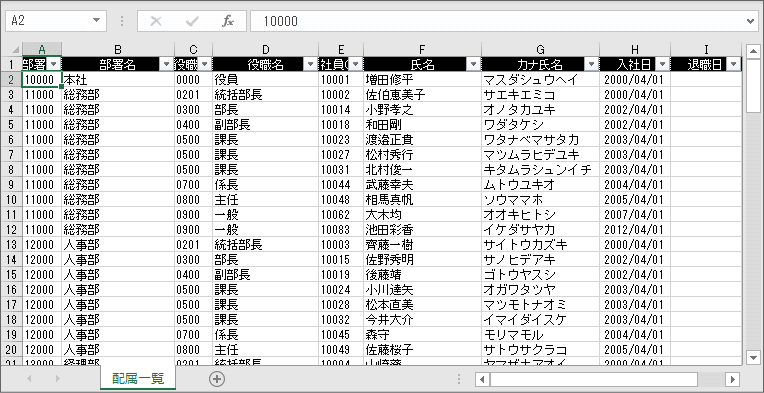Image resolution: width=764 pixels, height=393 pixels.
Task: Select cell containing 役員
Action: click(266, 80)
